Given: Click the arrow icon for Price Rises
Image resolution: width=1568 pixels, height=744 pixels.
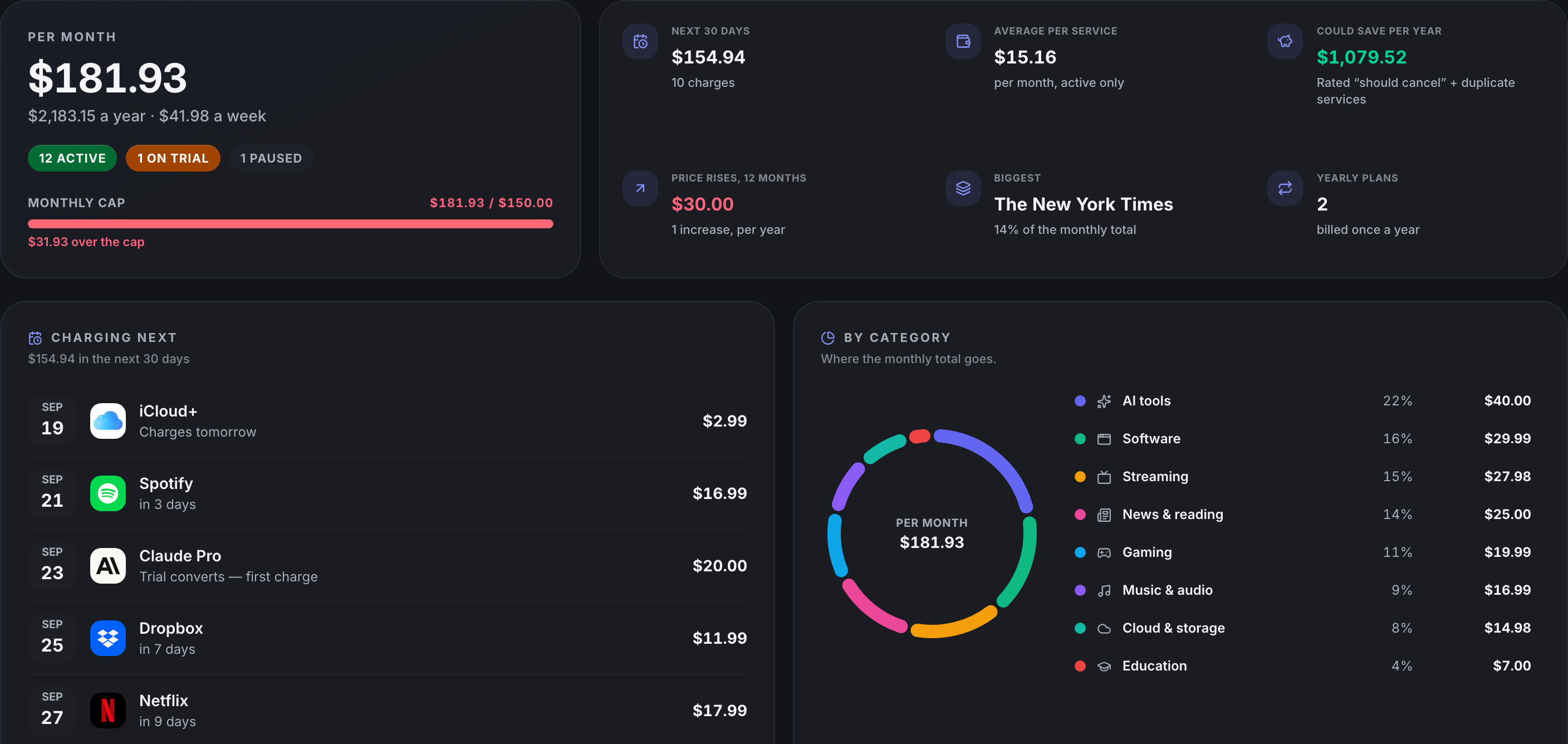Looking at the screenshot, I should (640, 188).
